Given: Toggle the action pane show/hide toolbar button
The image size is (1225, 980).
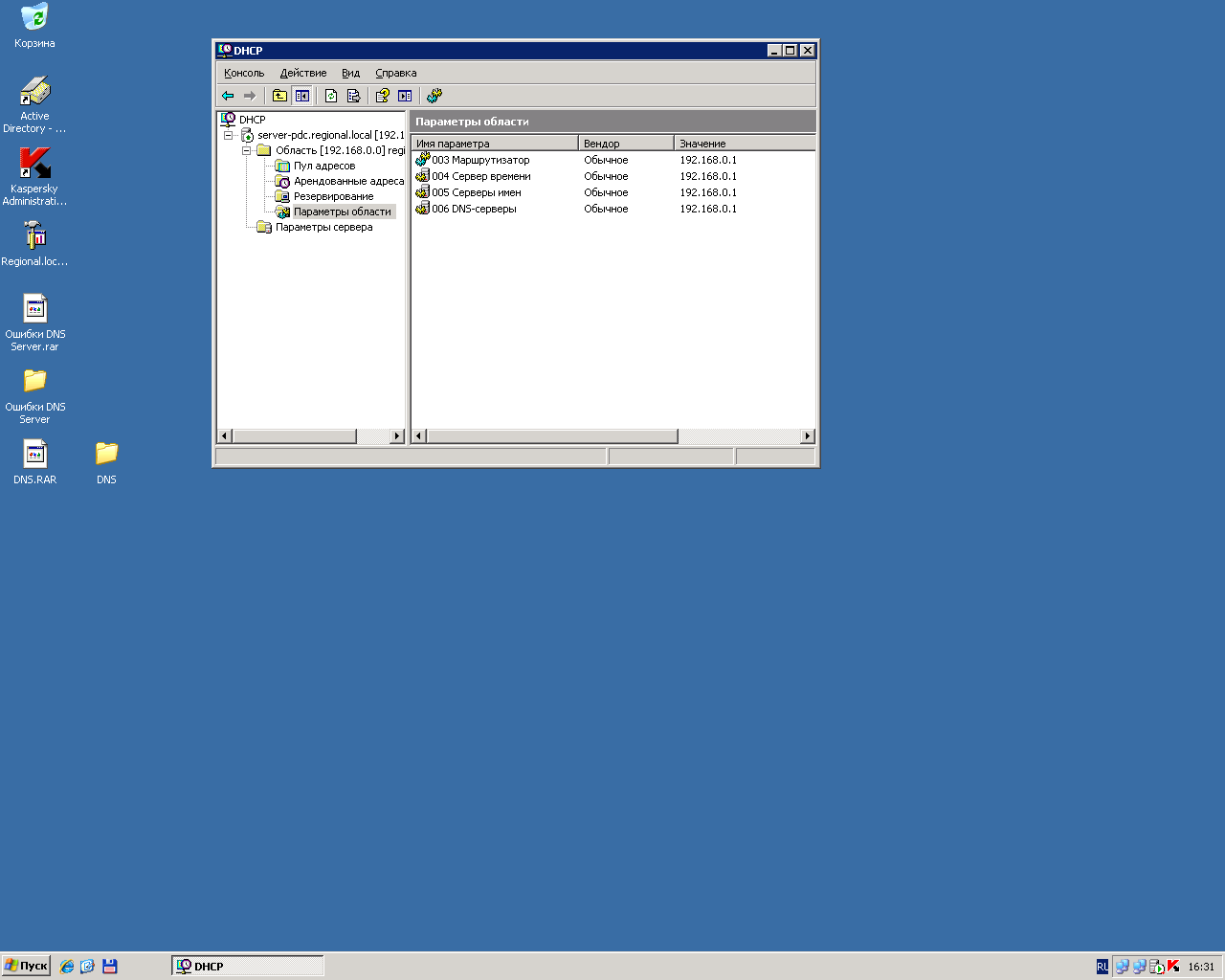Looking at the screenshot, I should 405,96.
